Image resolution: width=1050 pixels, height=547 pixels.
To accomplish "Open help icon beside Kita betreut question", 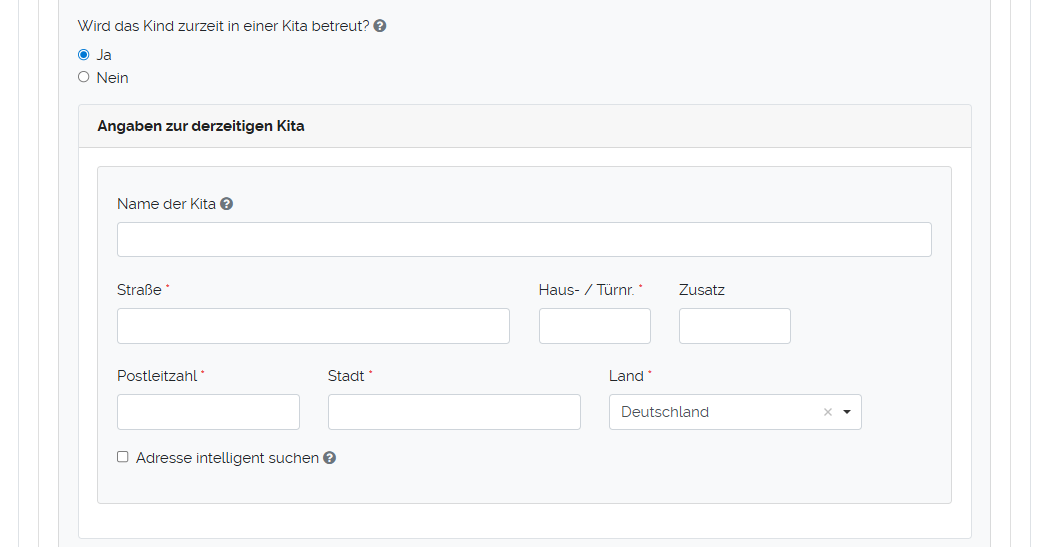I will tap(380, 26).
